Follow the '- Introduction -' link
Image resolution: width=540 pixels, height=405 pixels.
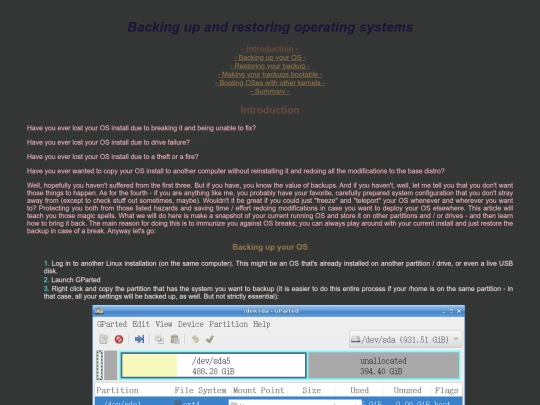270,49
